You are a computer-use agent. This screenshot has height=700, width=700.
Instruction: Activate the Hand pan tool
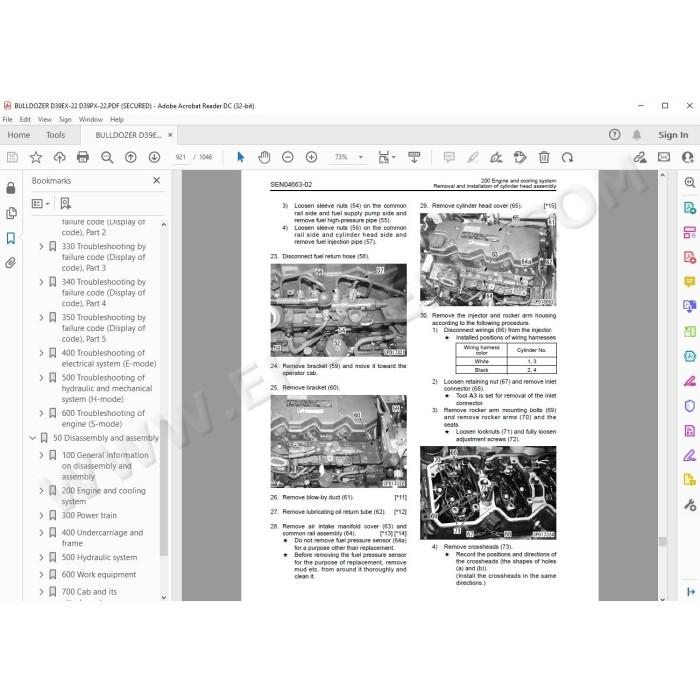coord(264,157)
